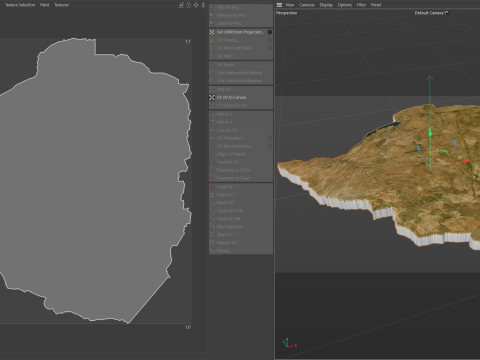Select the UV Peeler command
Screen dimensions: 480x360
pos(241,65)
